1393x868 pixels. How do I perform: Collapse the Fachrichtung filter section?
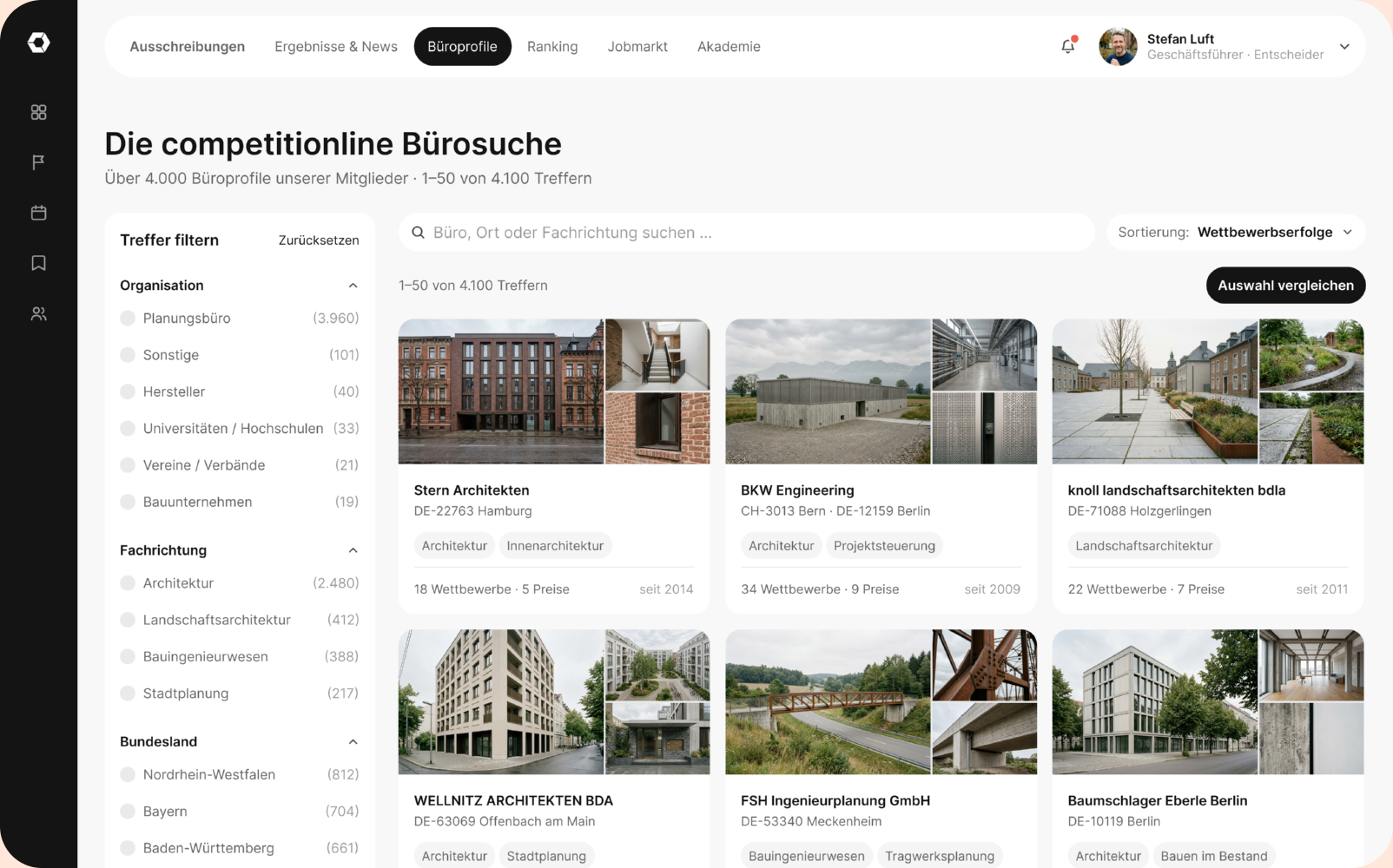[x=353, y=550]
